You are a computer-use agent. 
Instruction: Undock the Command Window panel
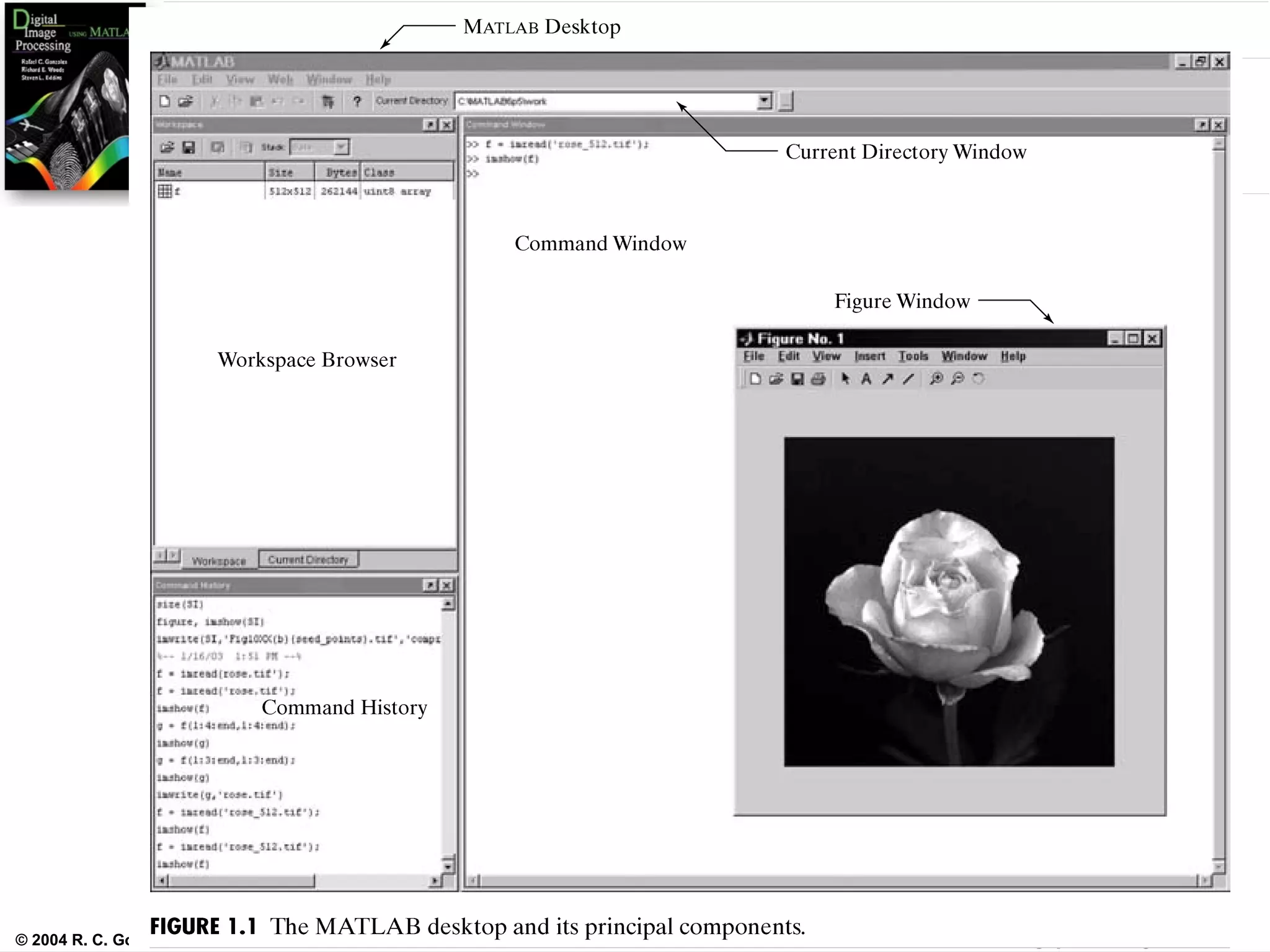(x=1202, y=125)
